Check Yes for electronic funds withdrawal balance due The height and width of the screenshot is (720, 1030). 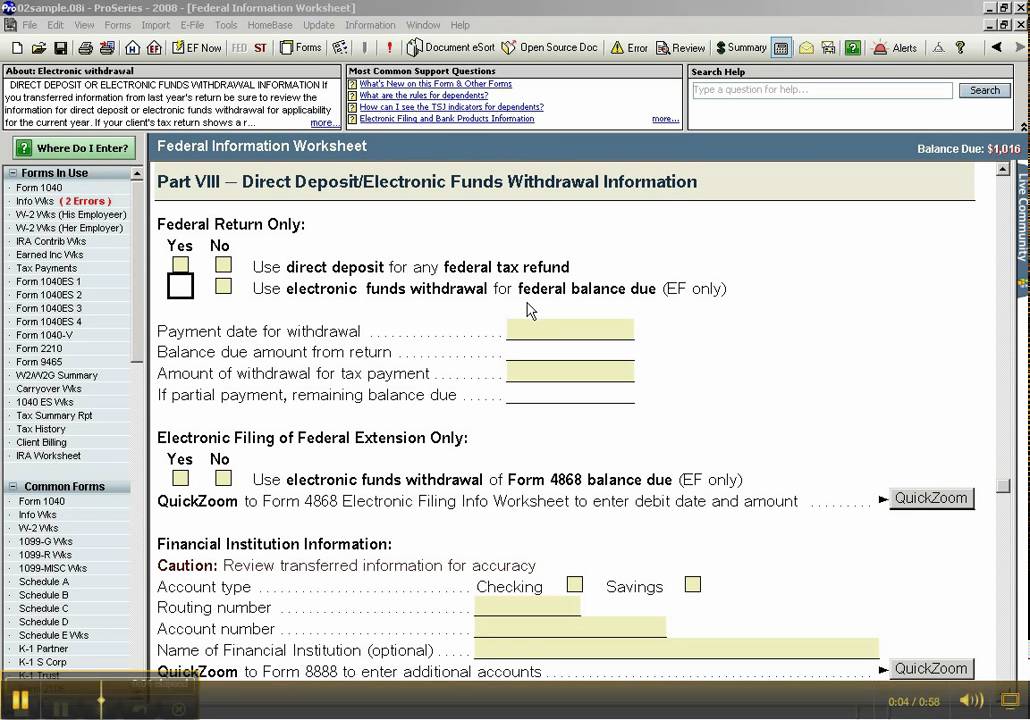(180, 286)
